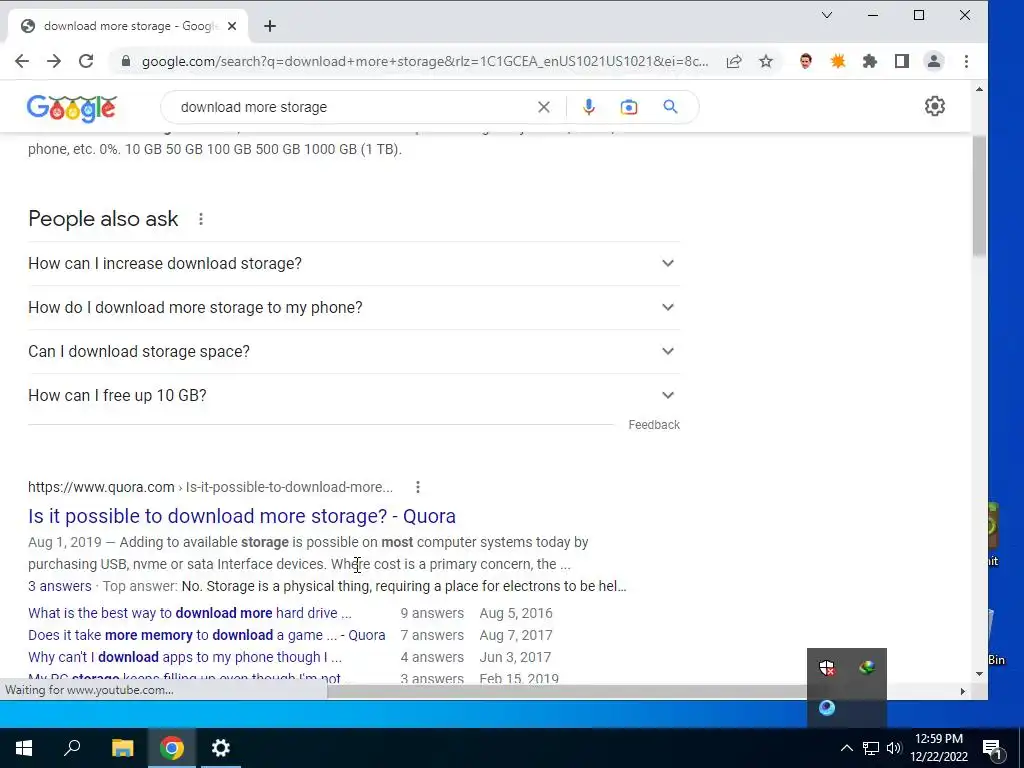Image resolution: width=1024 pixels, height=768 pixels.
Task: Open a new tab with plus button
Action: coord(270,26)
